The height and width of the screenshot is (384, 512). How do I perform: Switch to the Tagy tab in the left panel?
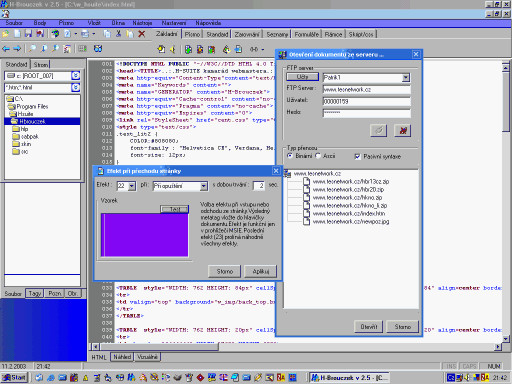point(35,293)
